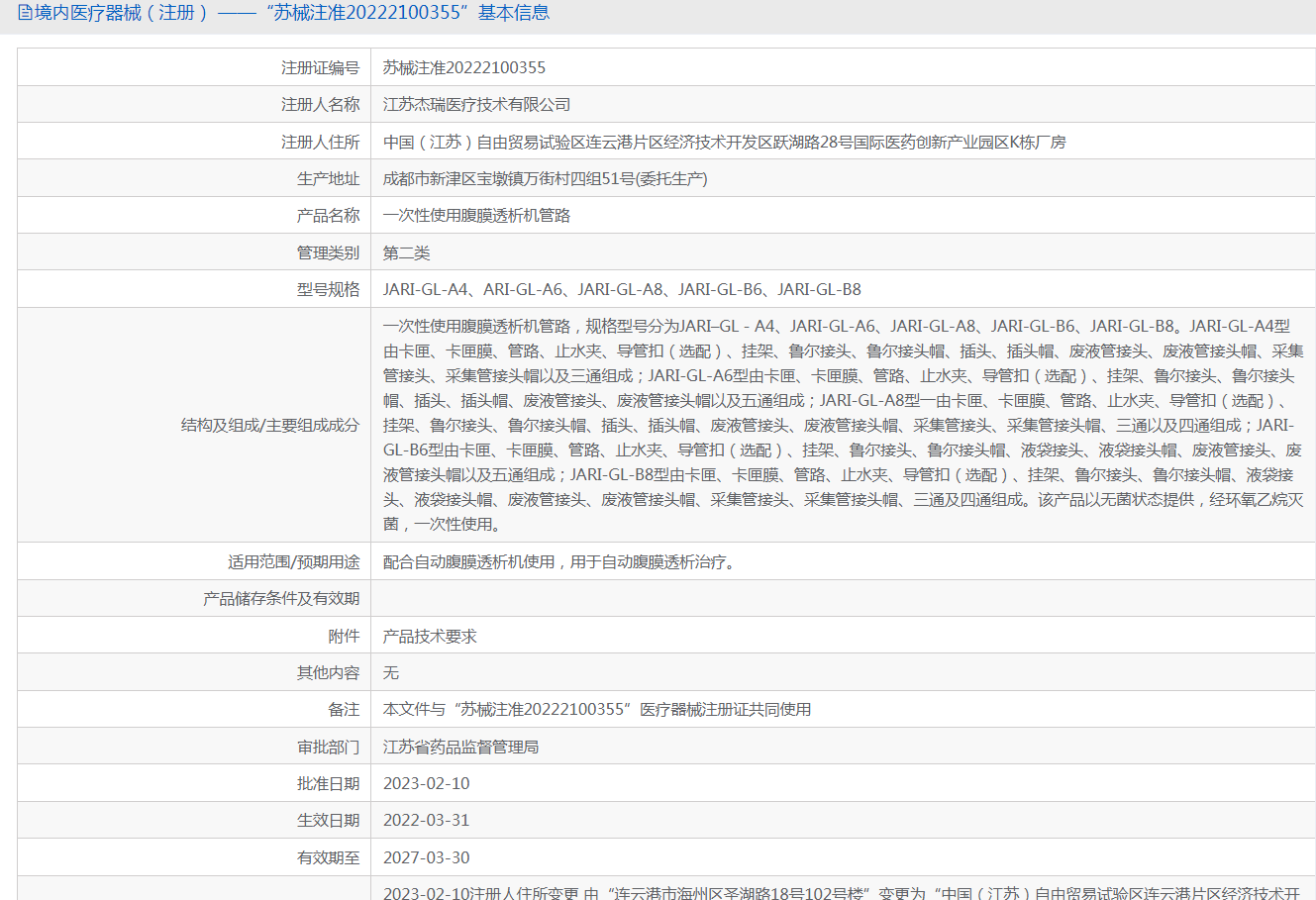Click the document icon in the page header
1316x900 pixels.
tap(25, 13)
